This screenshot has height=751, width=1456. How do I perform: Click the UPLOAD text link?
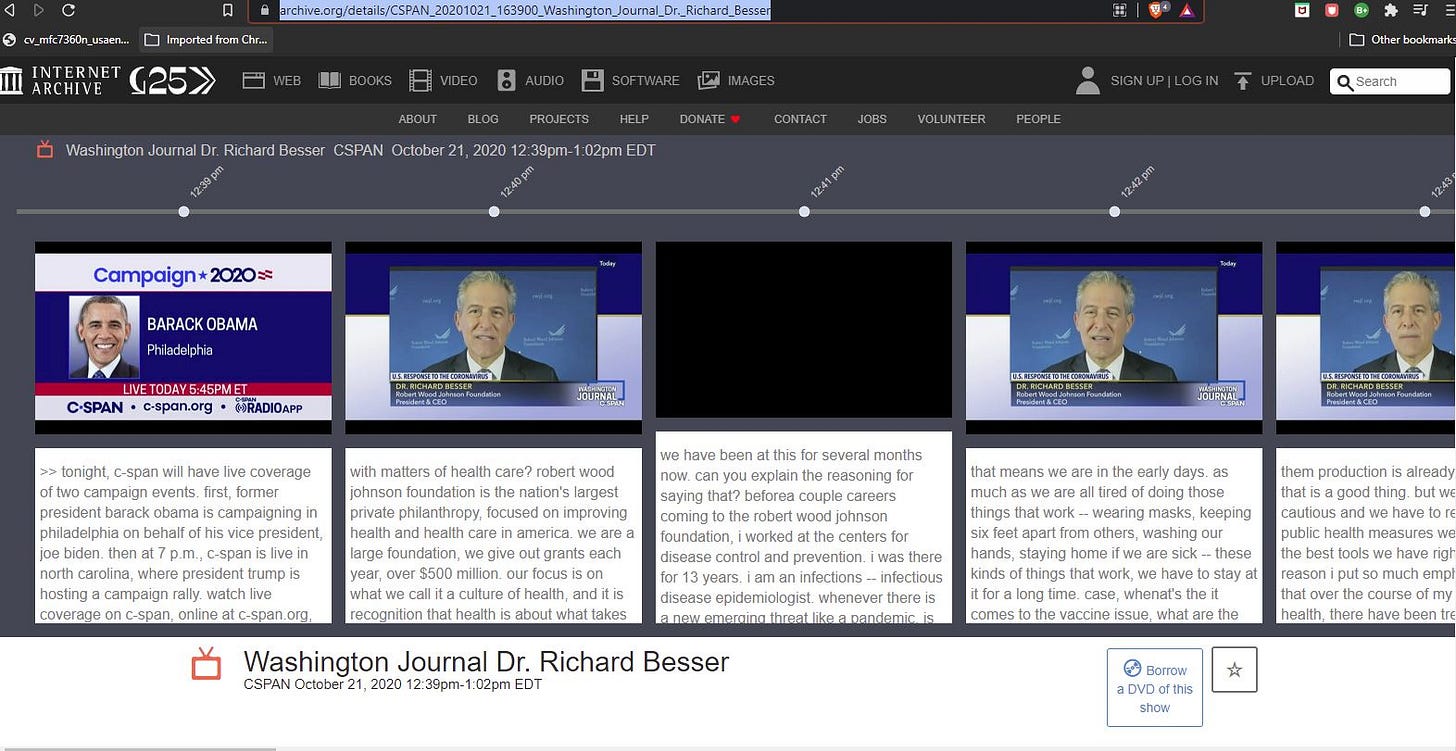[x=1287, y=81]
